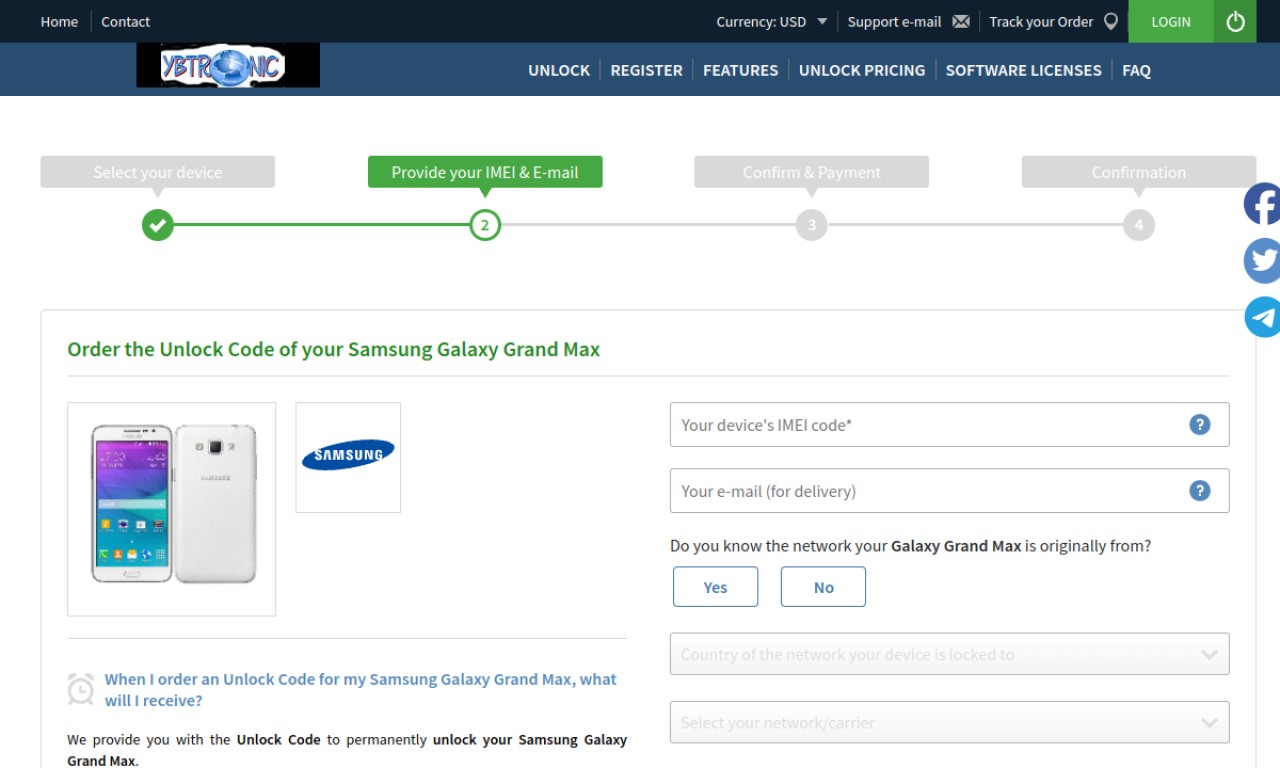The width and height of the screenshot is (1280, 768).
Task: Click the Track your Order location pin icon
Action: [1111, 21]
